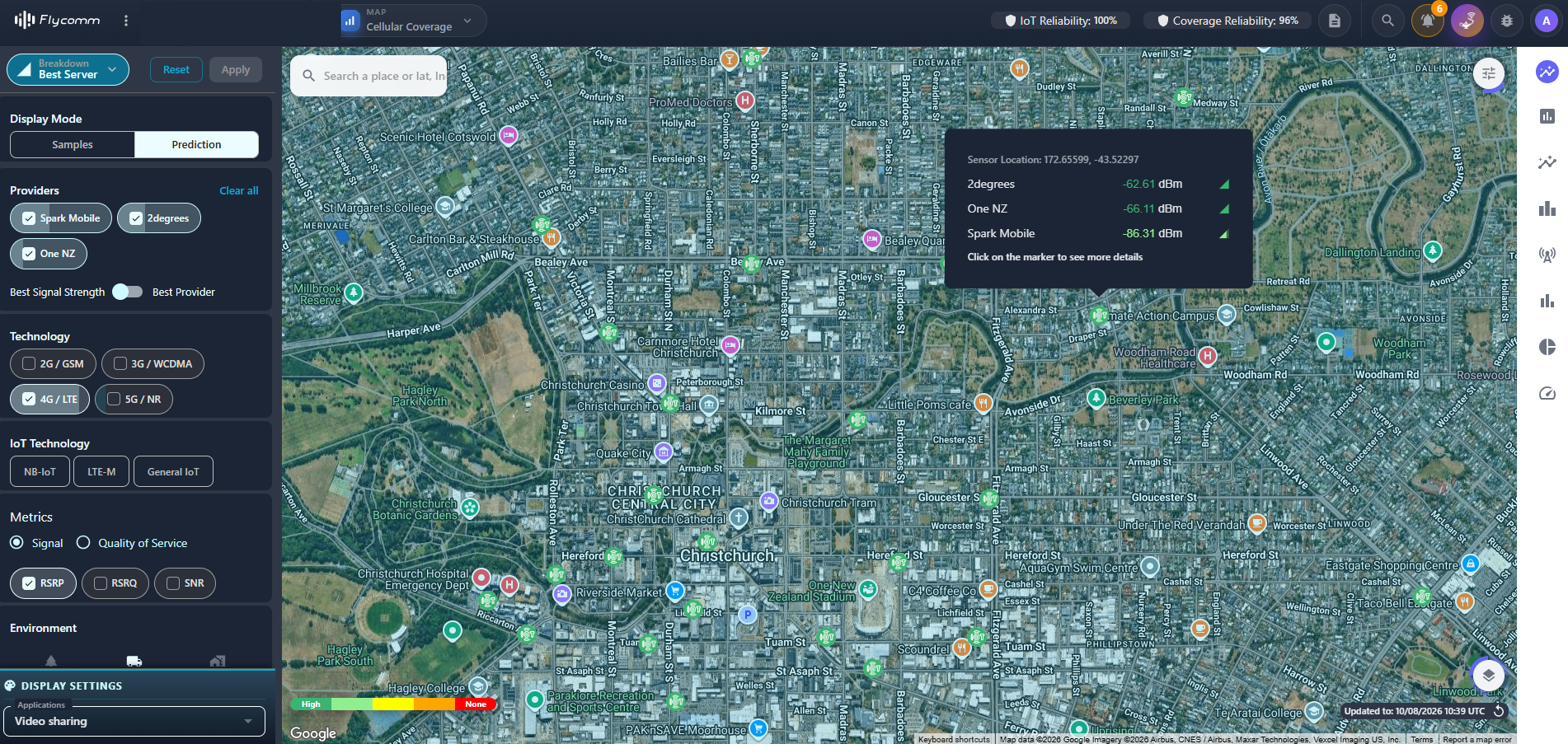Uncheck the One NZ provider
Viewport: 1568px width, 756px height.
tap(48, 254)
